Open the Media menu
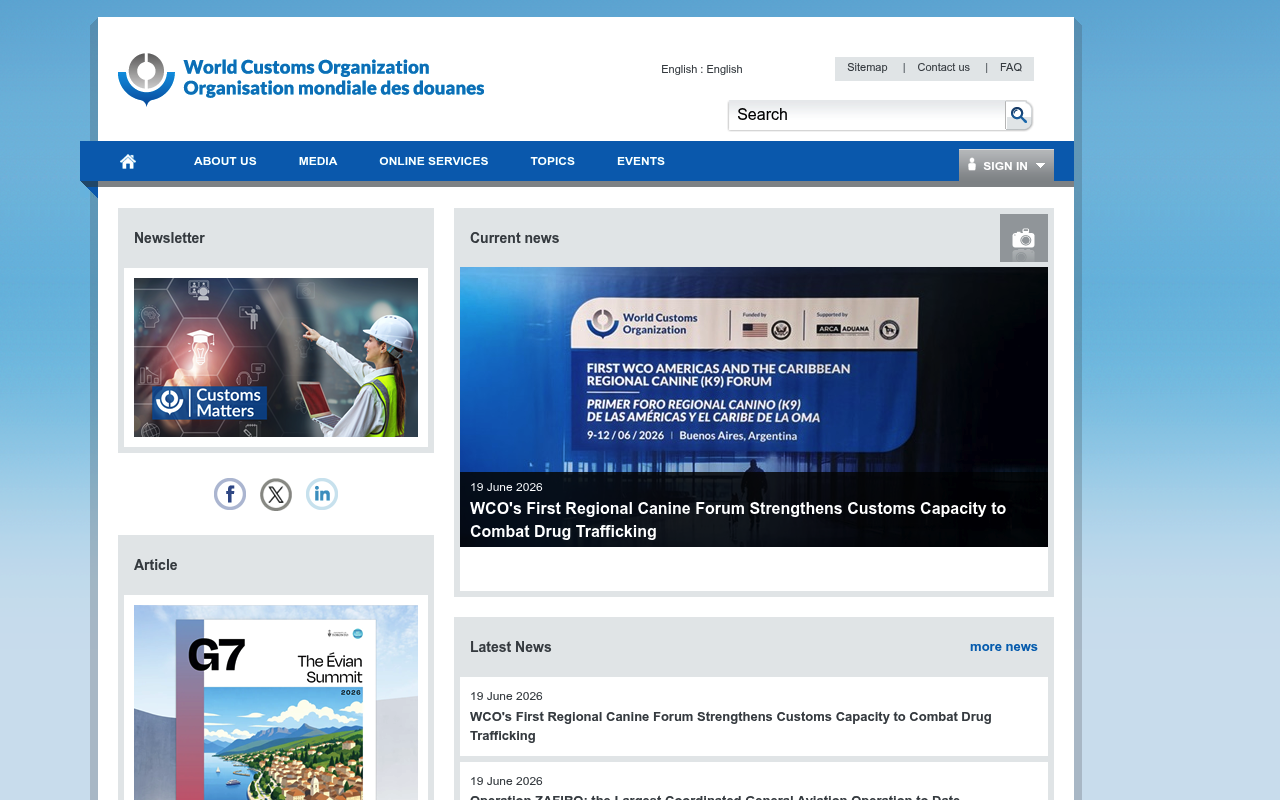This screenshot has width=1280, height=800. pos(318,161)
